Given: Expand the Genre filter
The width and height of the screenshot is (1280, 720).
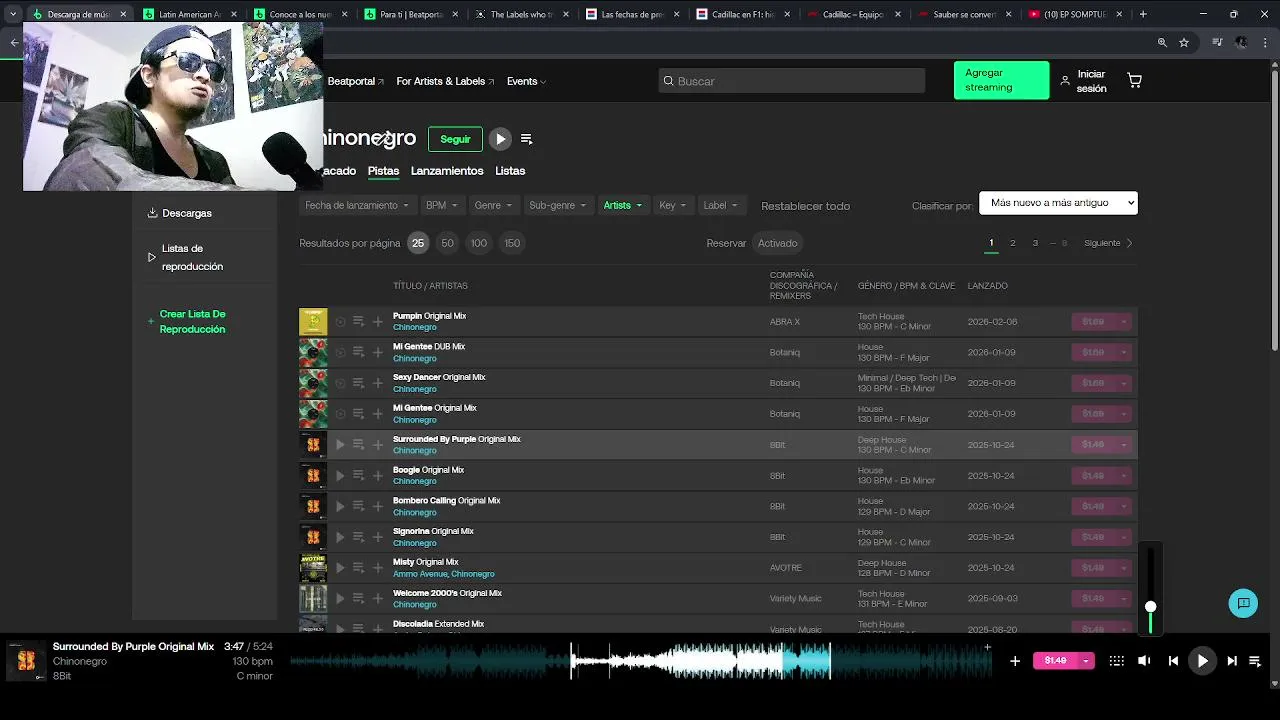Looking at the screenshot, I should click(493, 205).
